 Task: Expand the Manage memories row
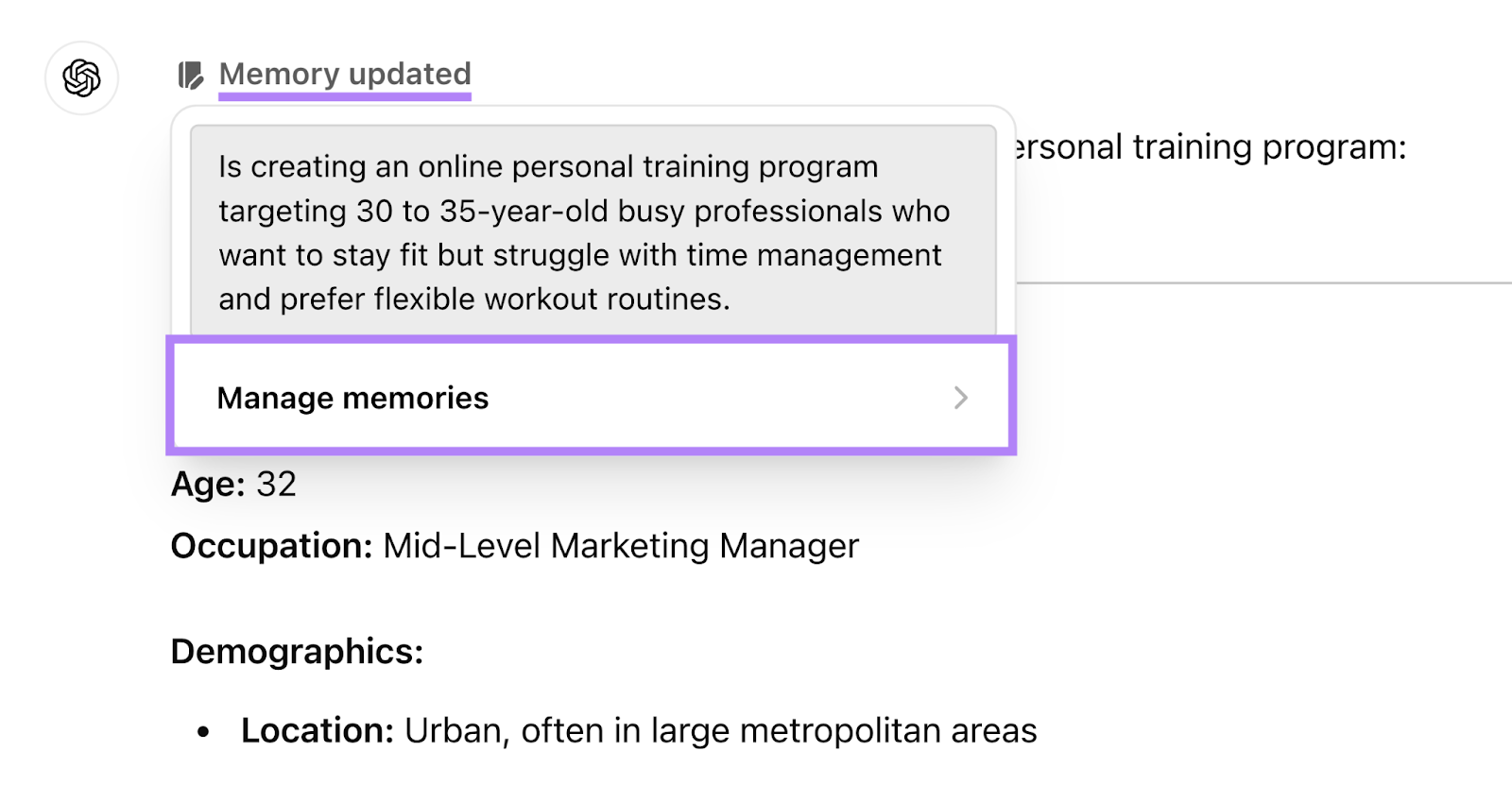pyautogui.click(x=352, y=398)
